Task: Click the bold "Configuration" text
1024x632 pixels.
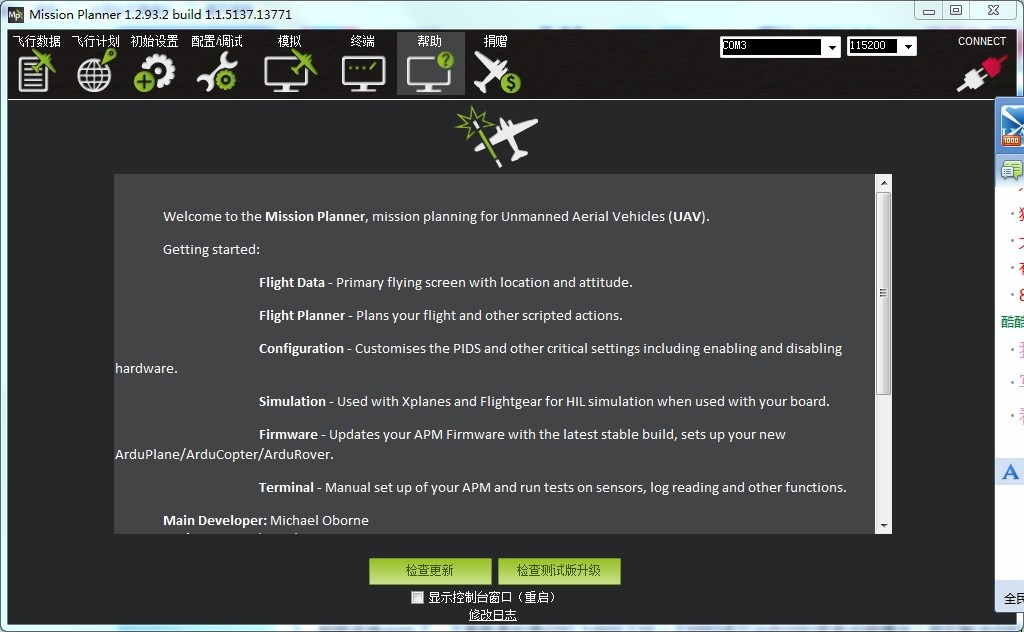Action: pyautogui.click(x=301, y=349)
